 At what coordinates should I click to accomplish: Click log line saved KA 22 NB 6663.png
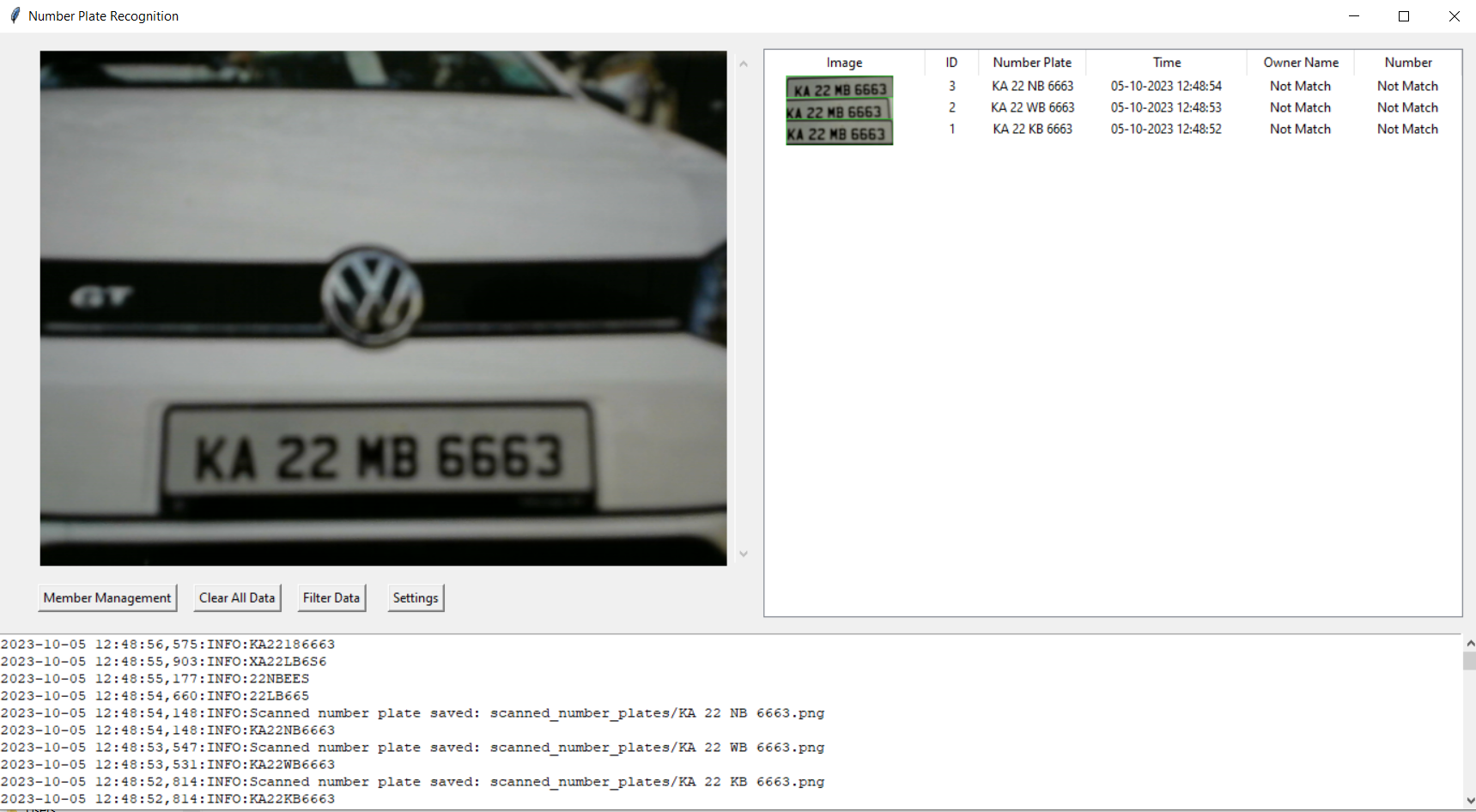point(412,712)
